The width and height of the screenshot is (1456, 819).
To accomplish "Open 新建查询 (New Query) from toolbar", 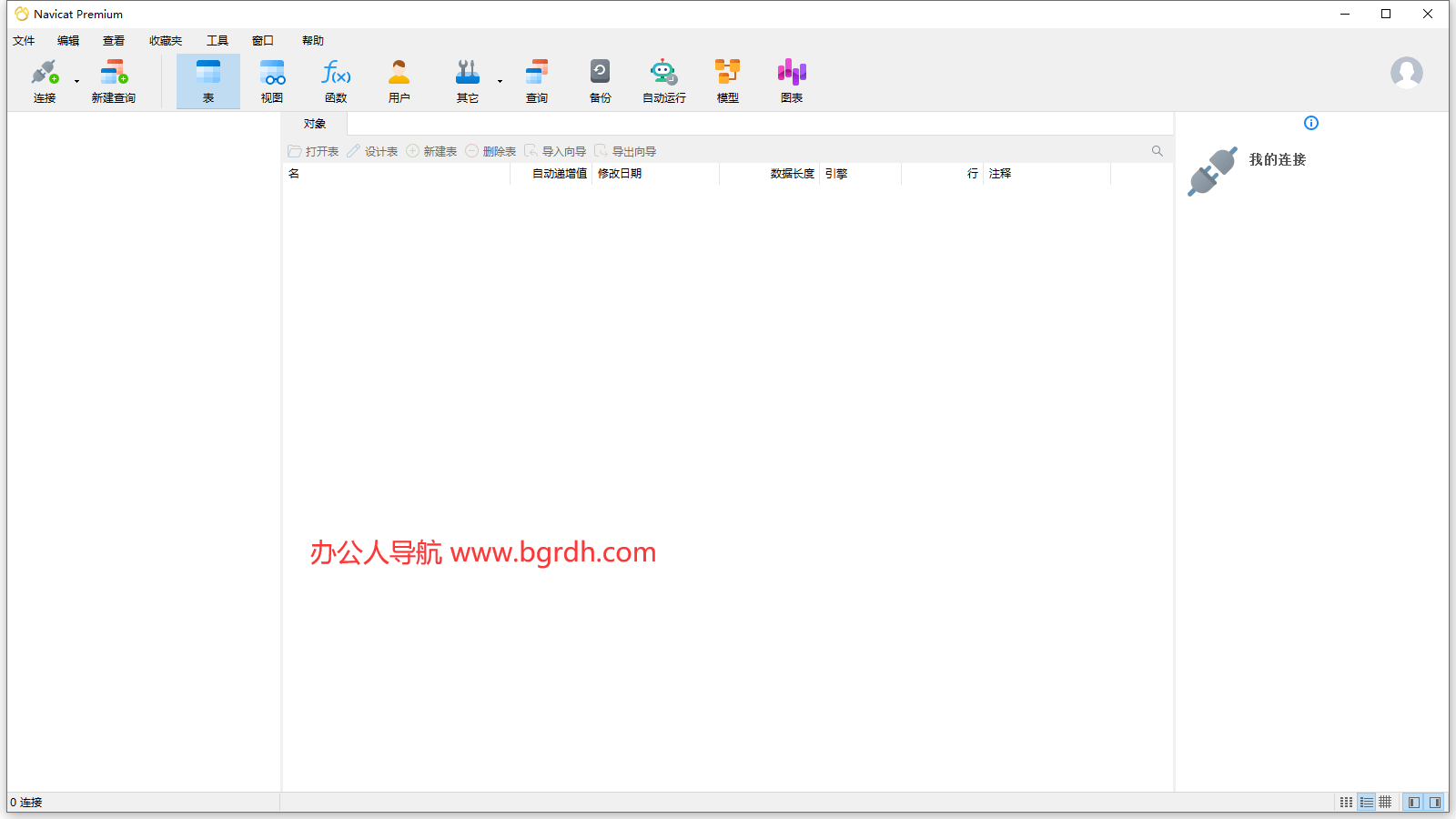I will (113, 80).
